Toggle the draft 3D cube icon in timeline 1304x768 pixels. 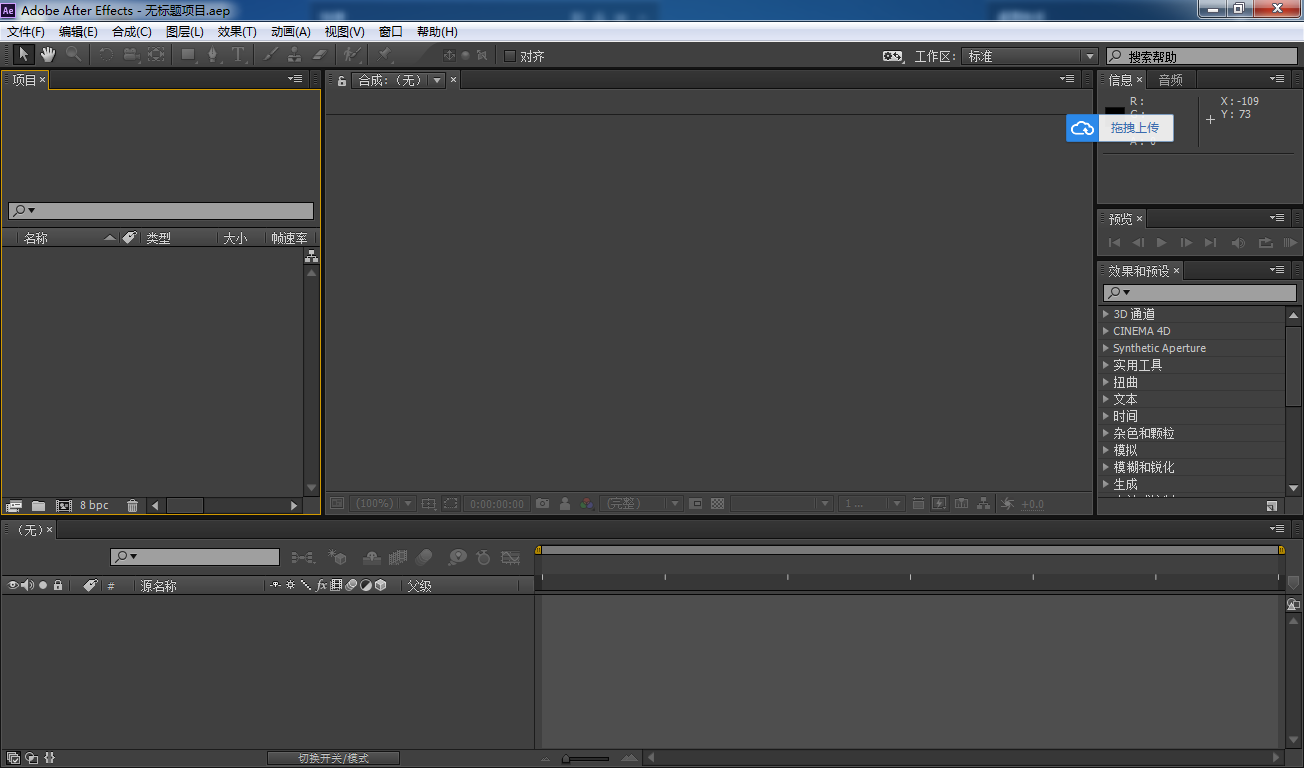point(337,557)
